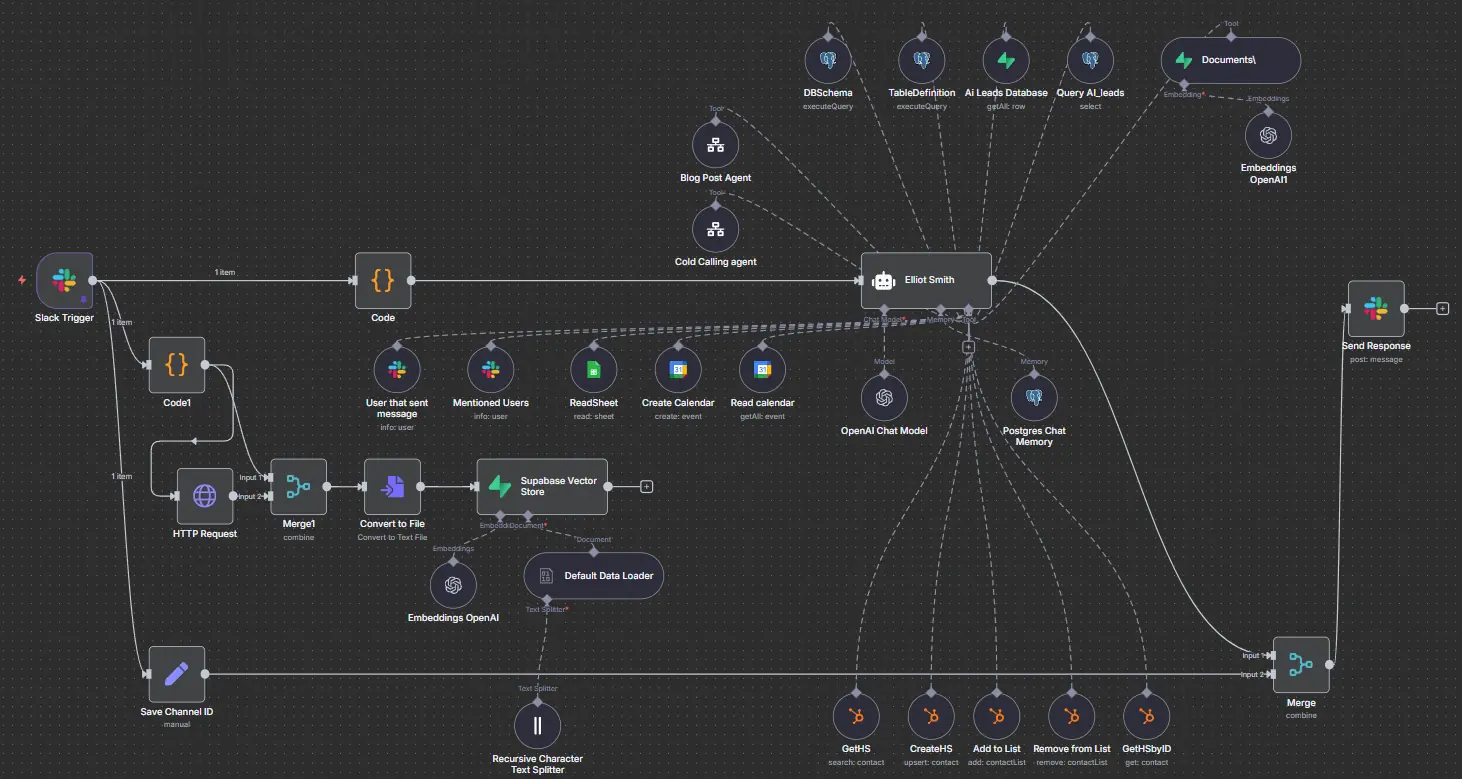The width and height of the screenshot is (1462, 779).
Task: Select the OpenAI Chat Model node
Action: click(x=884, y=398)
